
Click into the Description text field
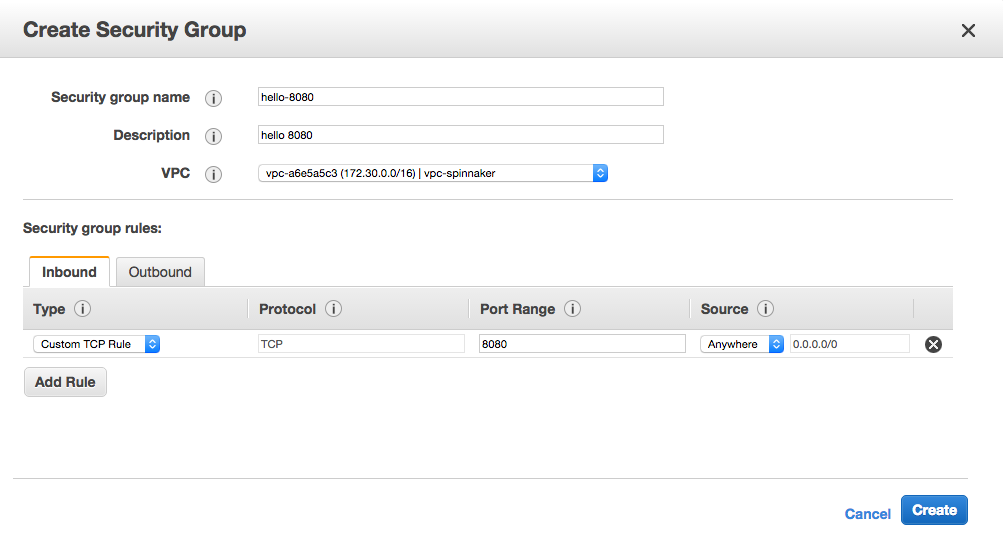[460, 135]
